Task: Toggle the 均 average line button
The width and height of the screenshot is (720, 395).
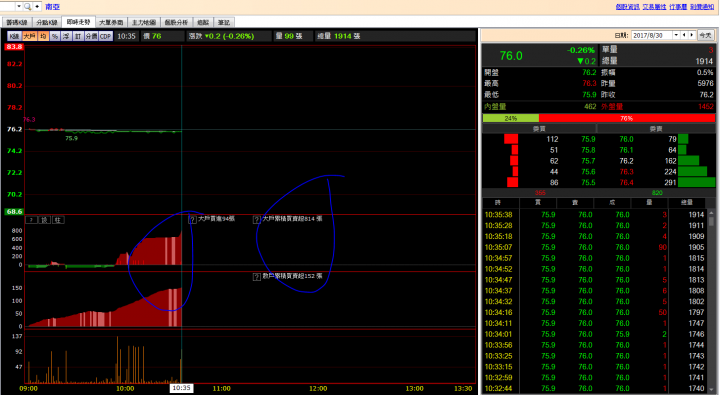Action: [44, 36]
